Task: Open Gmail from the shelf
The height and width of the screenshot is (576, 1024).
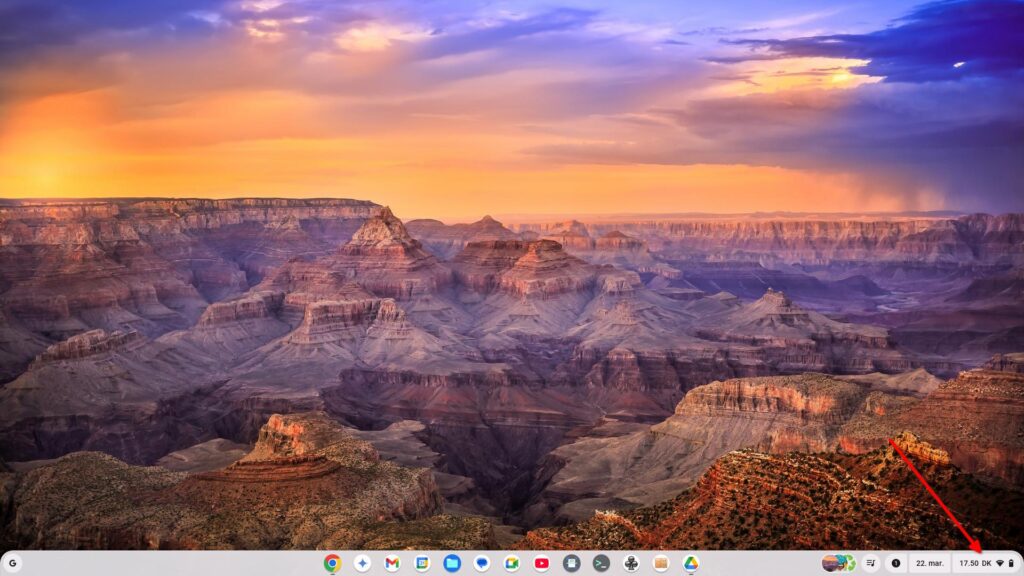Action: [392, 563]
